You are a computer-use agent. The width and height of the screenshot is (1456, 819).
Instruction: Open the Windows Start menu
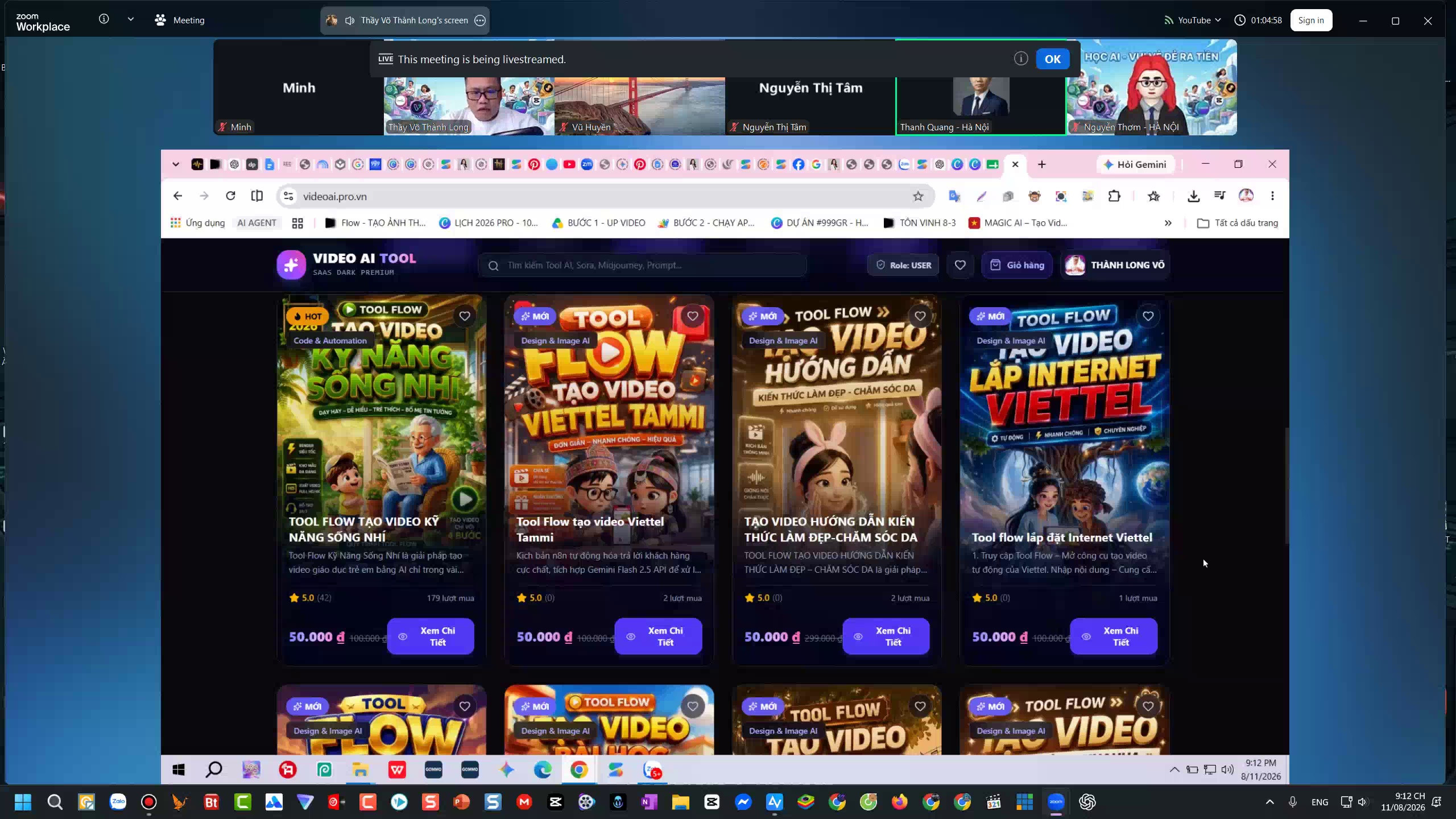coord(23,802)
